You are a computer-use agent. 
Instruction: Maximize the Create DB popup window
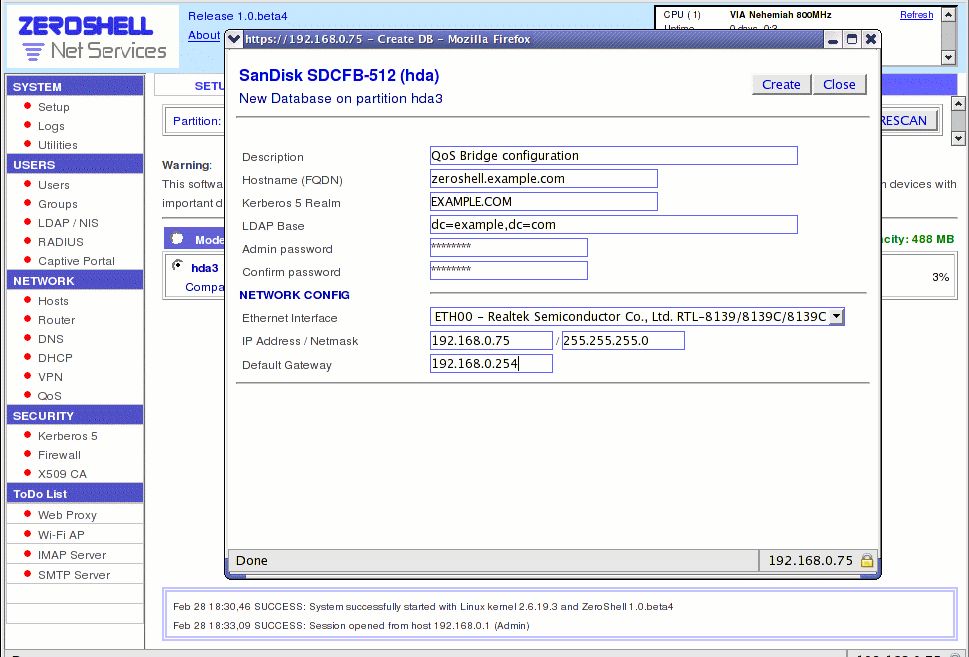(x=852, y=39)
